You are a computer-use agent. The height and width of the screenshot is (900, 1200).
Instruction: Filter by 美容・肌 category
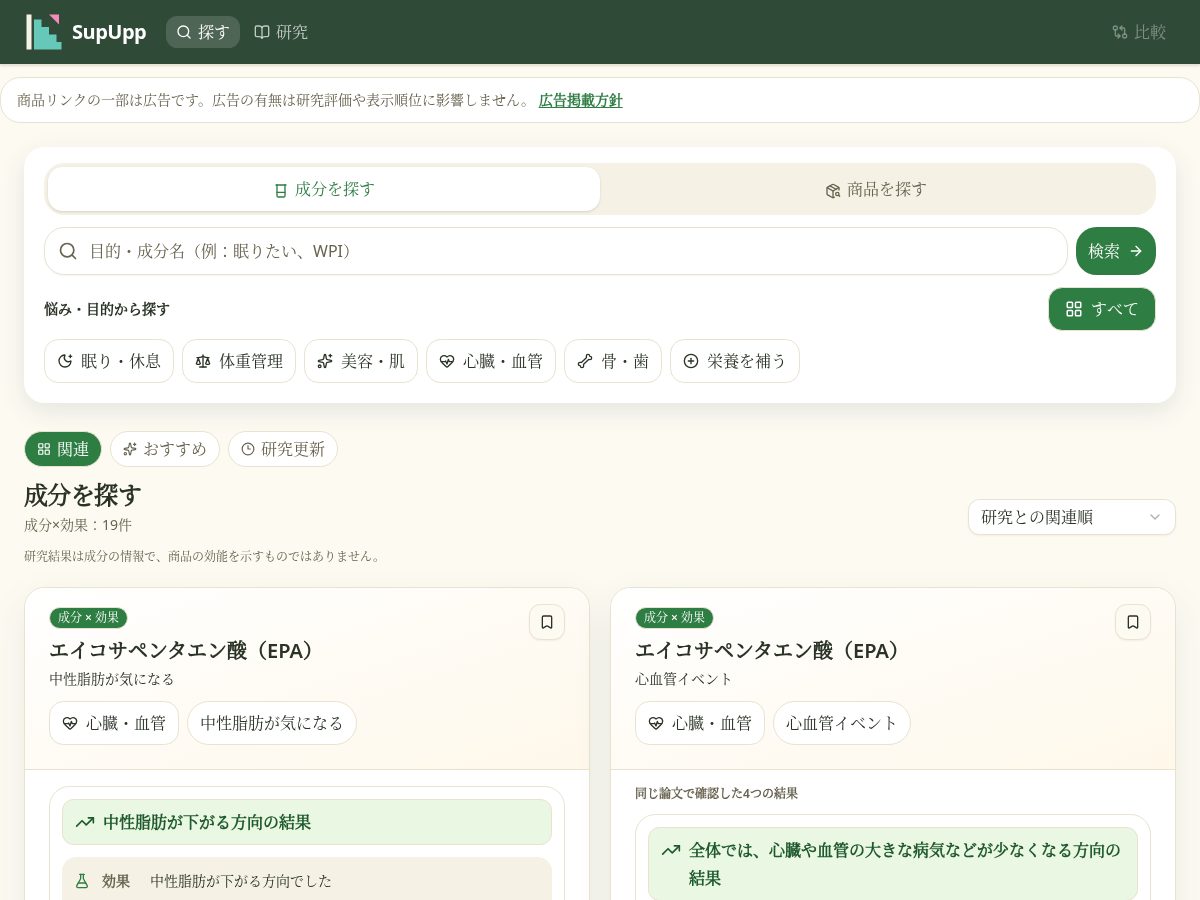coord(361,361)
